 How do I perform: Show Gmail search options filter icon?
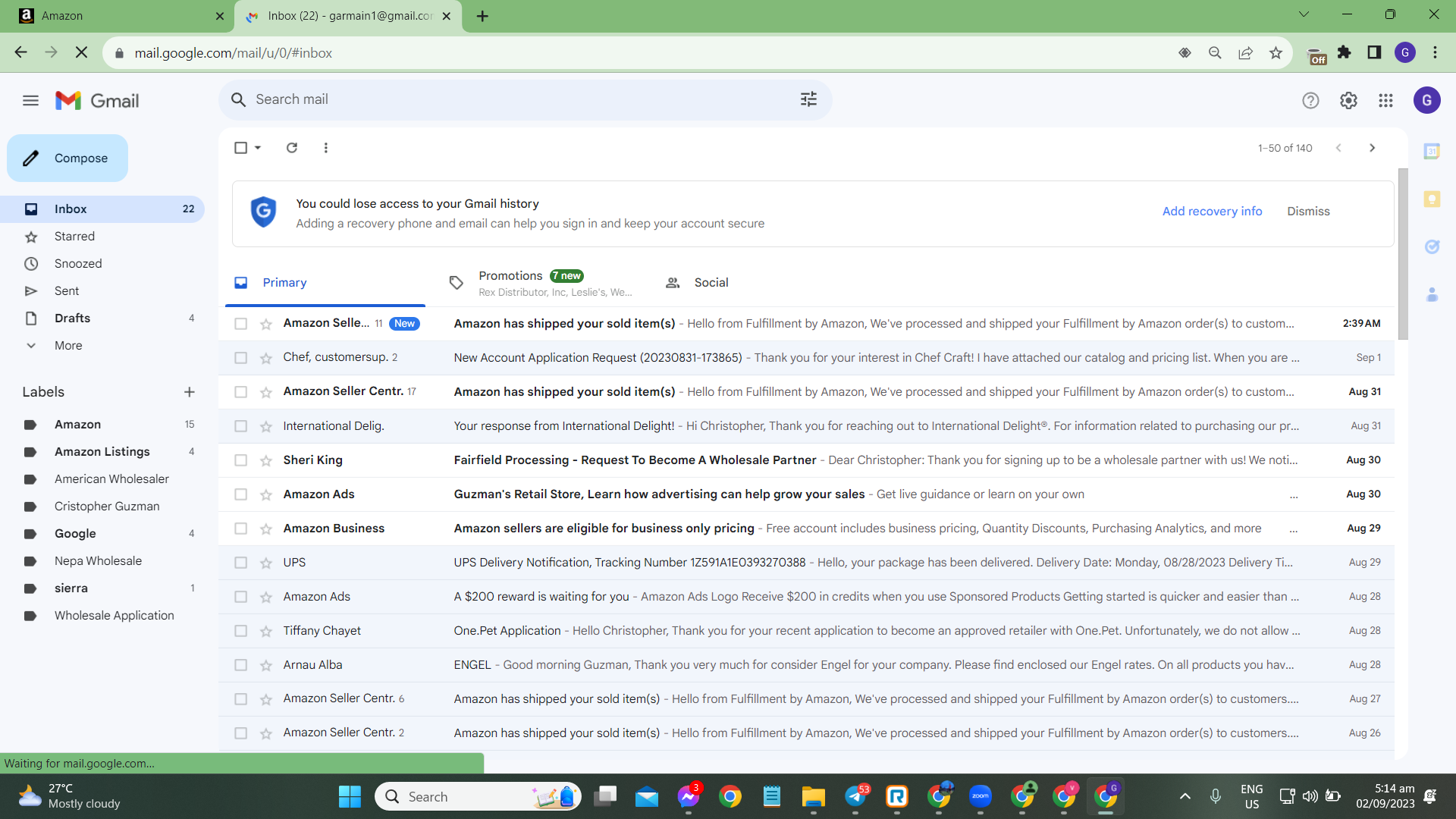(808, 99)
